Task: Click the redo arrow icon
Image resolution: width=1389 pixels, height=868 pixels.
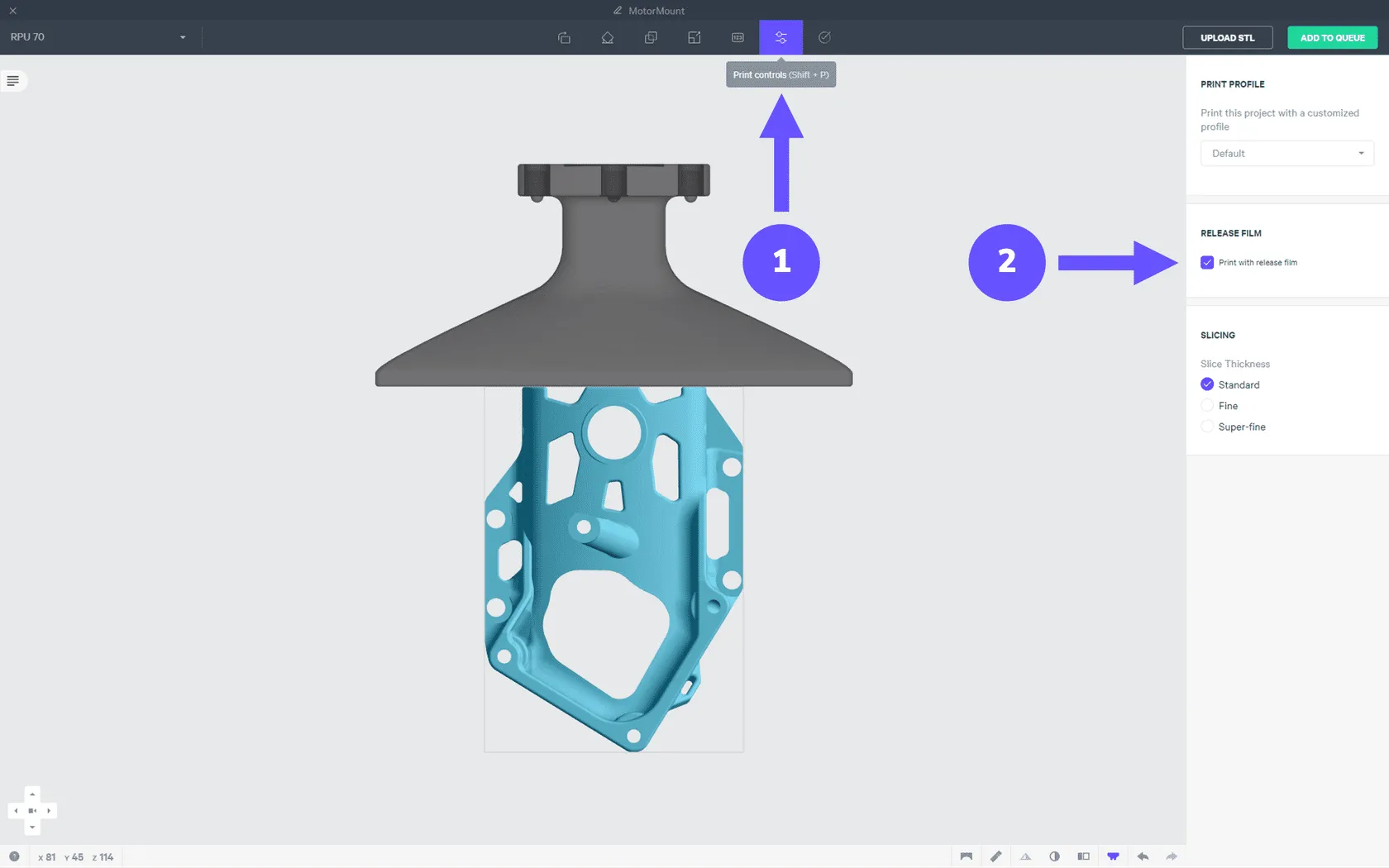Action: point(1172,856)
